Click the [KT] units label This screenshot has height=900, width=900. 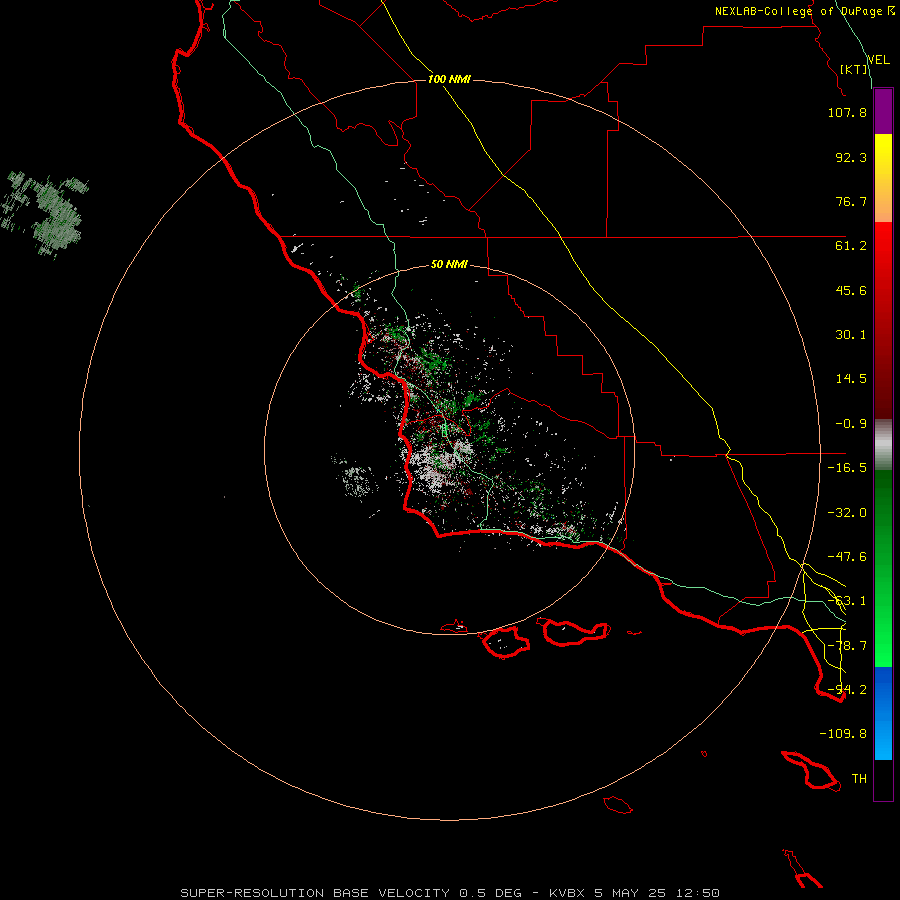tap(854, 69)
